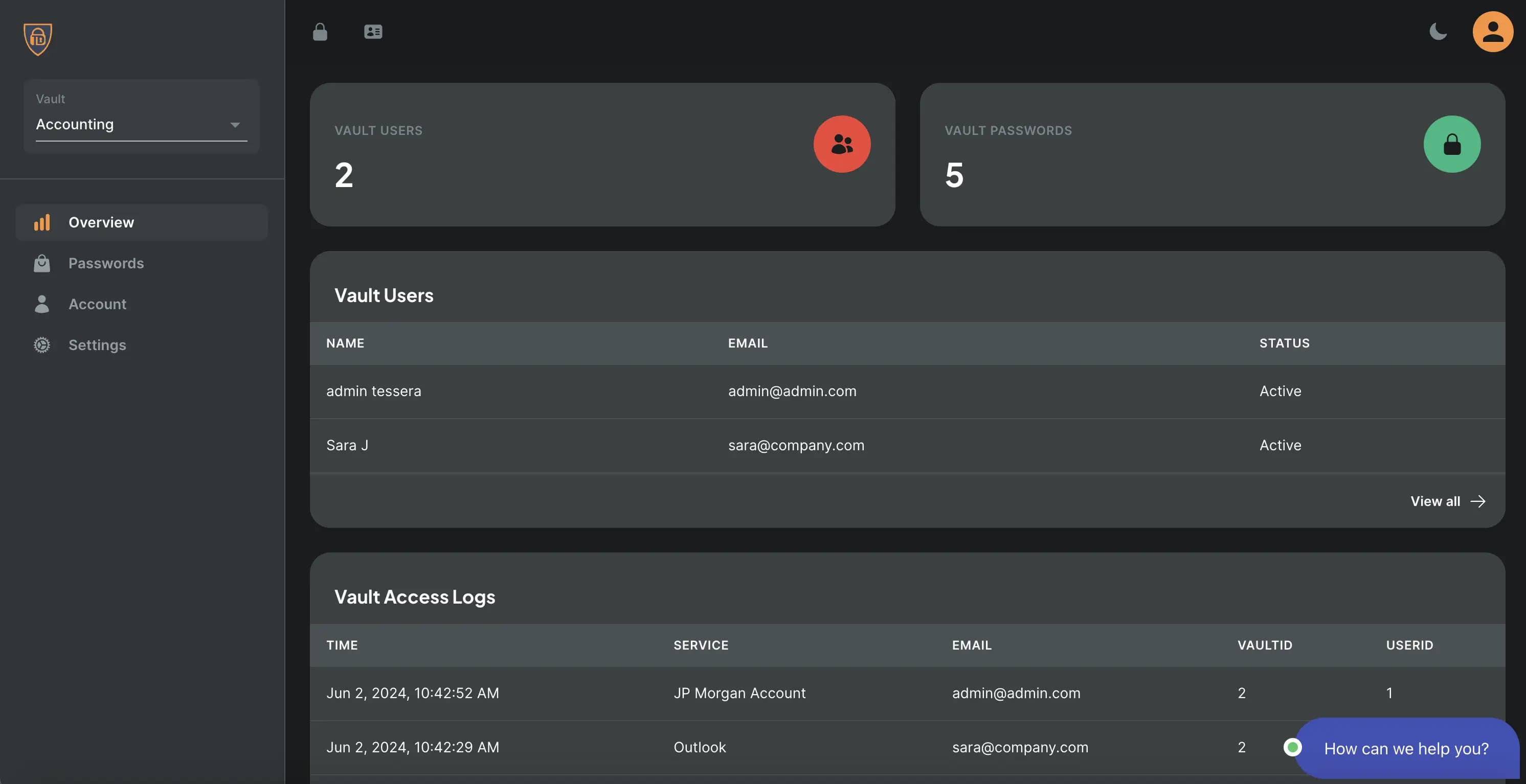This screenshot has width=1526, height=784.
Task: Open the Overview menu item
Action: pos(101,222)
